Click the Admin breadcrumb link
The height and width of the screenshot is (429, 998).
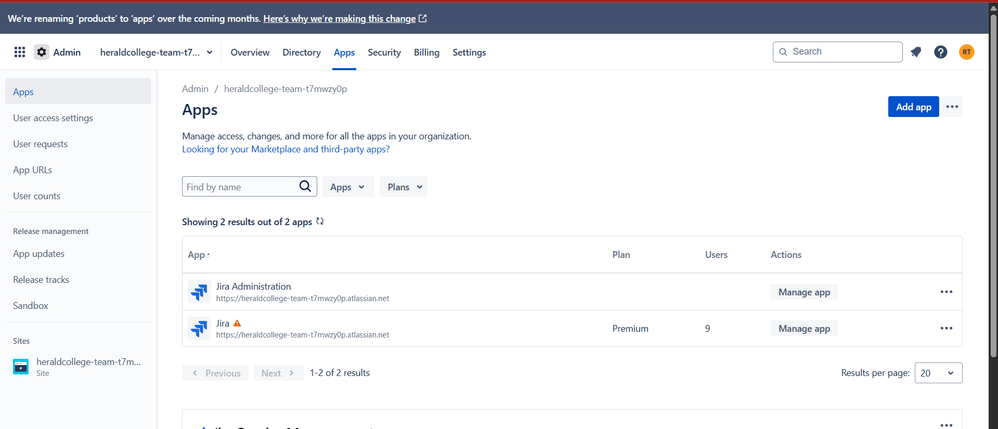(195, 89)
